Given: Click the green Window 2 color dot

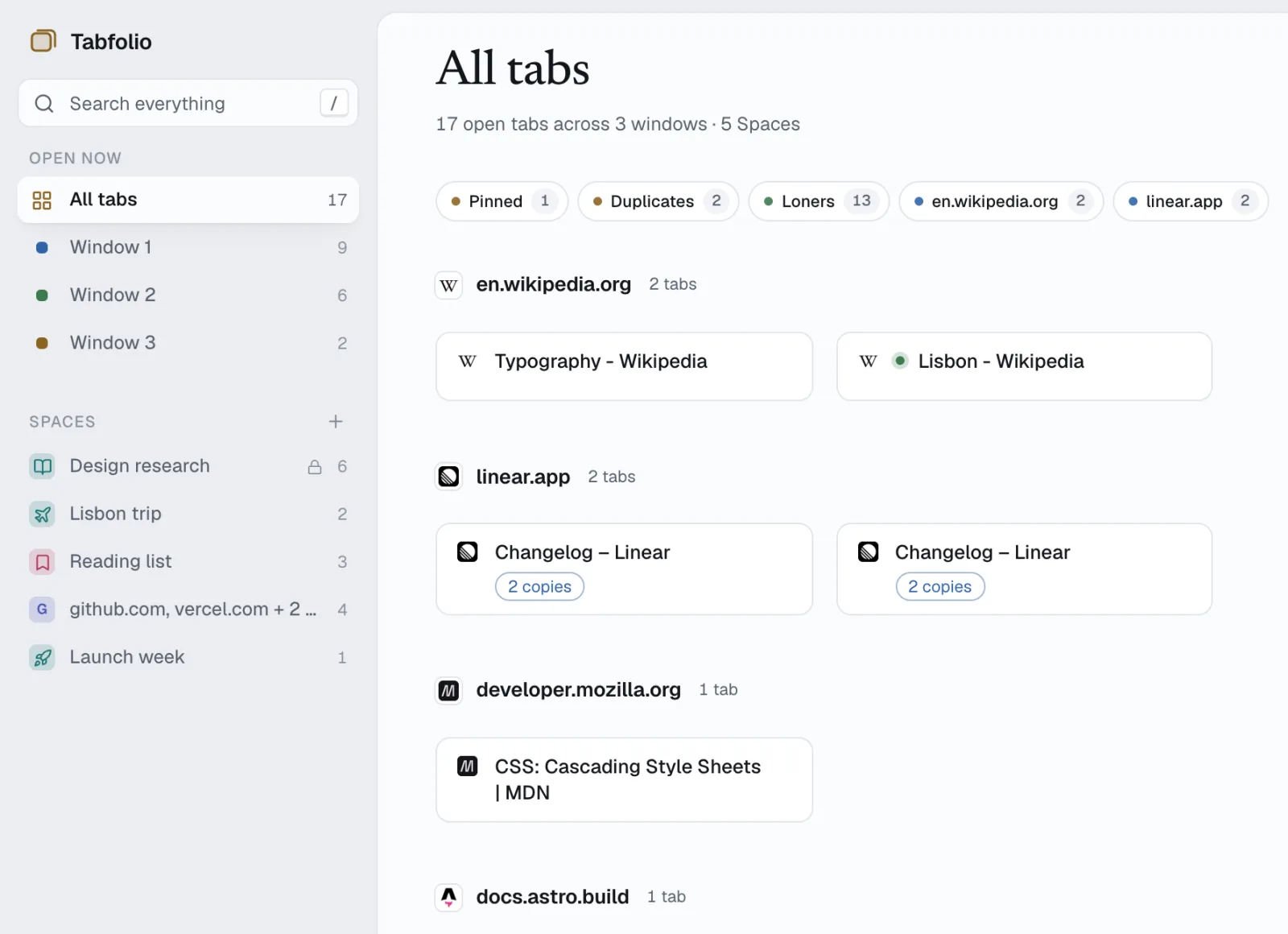Looking at the screenshot, I should [42, 295].
